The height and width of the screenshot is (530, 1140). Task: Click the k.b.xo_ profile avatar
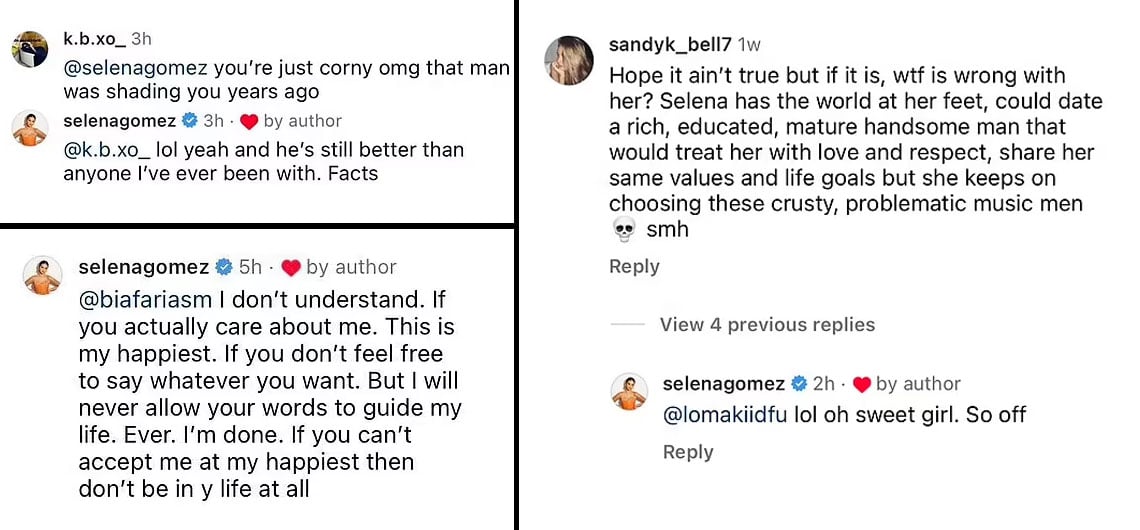[x=30, y=49]
